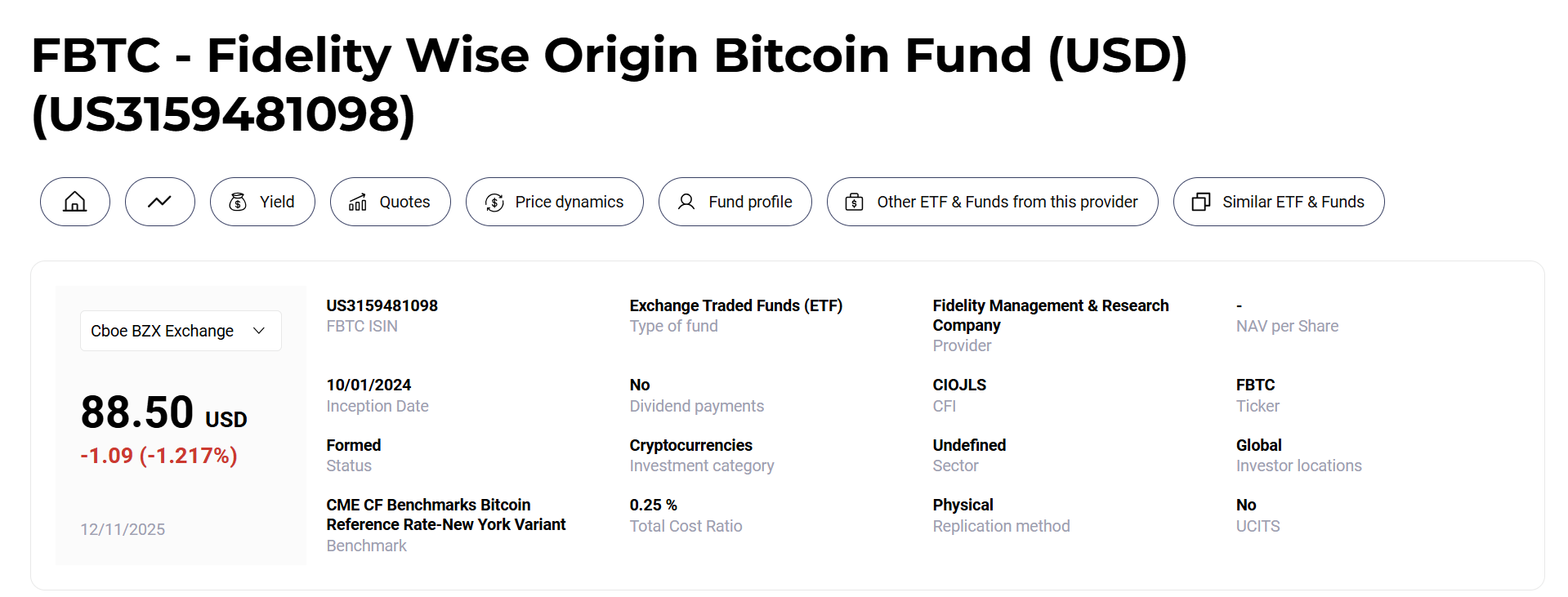Click the briefcase icon for Other ETF & Funds
1568x597 pixels.
tap(854, 202)
